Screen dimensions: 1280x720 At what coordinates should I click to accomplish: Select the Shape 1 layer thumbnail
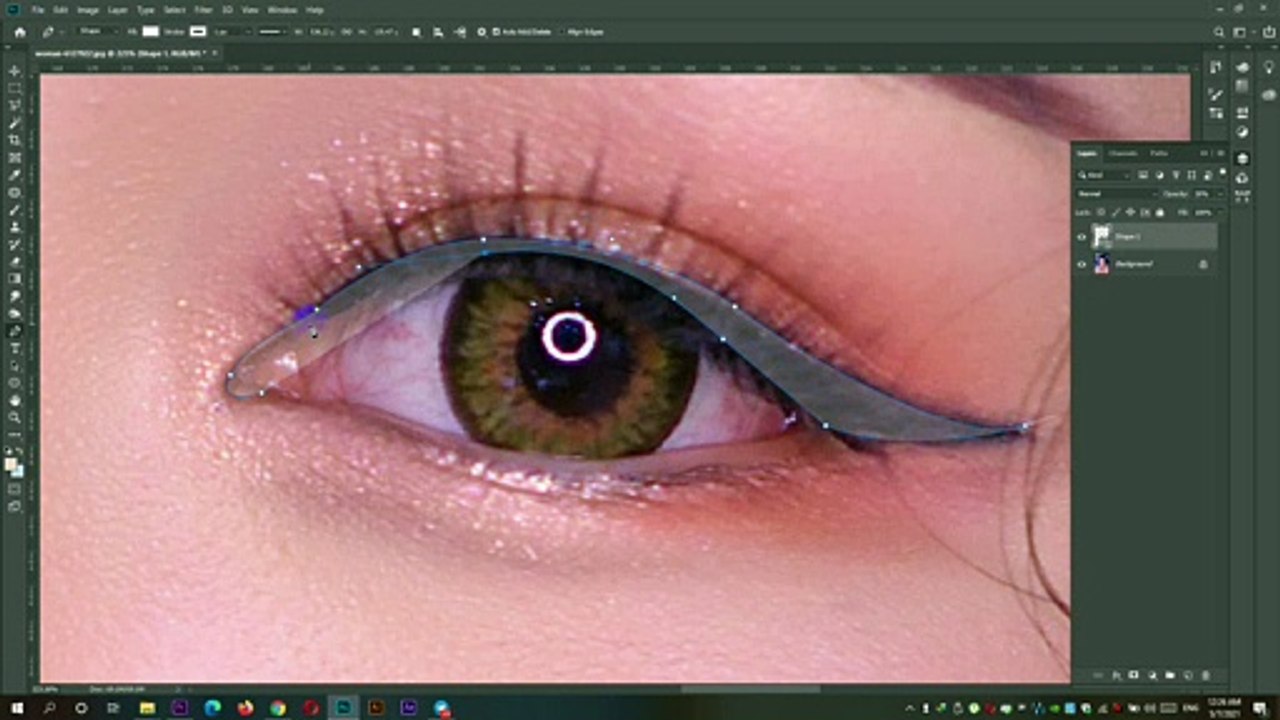pyautogui.click(x=1102, y=236)
